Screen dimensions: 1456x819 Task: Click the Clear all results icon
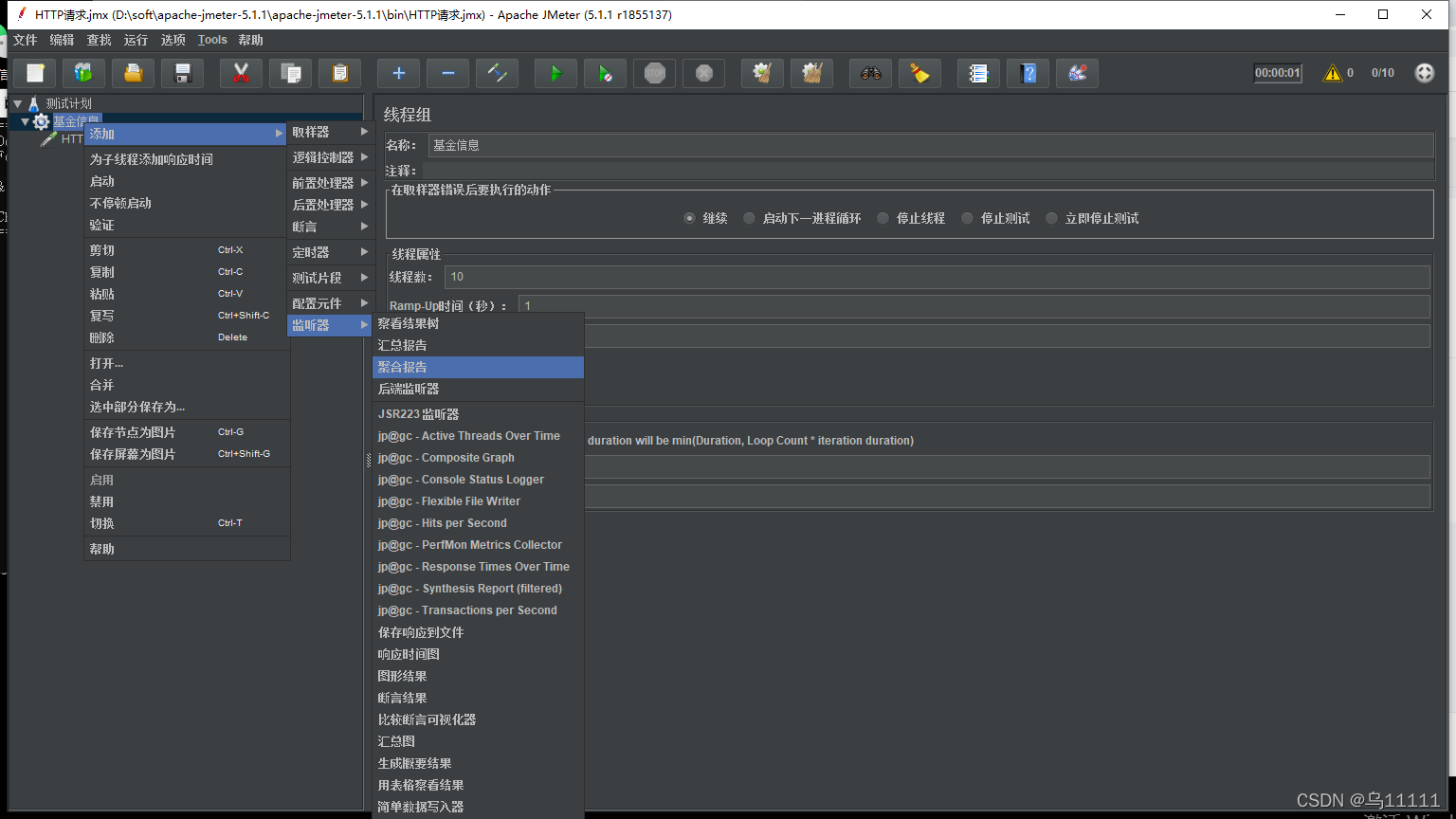coord(812,73)
